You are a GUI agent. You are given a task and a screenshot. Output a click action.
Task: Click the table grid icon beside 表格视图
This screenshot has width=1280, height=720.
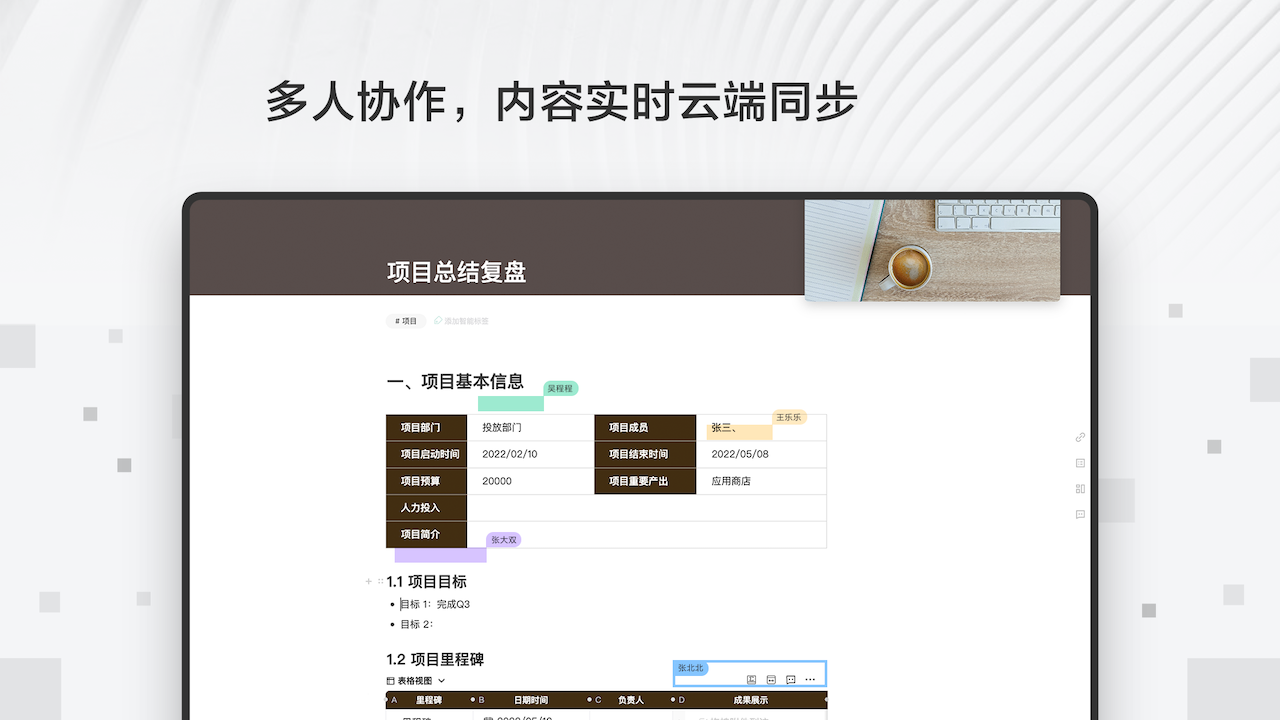pyautogui.click(x=390, y=679)
